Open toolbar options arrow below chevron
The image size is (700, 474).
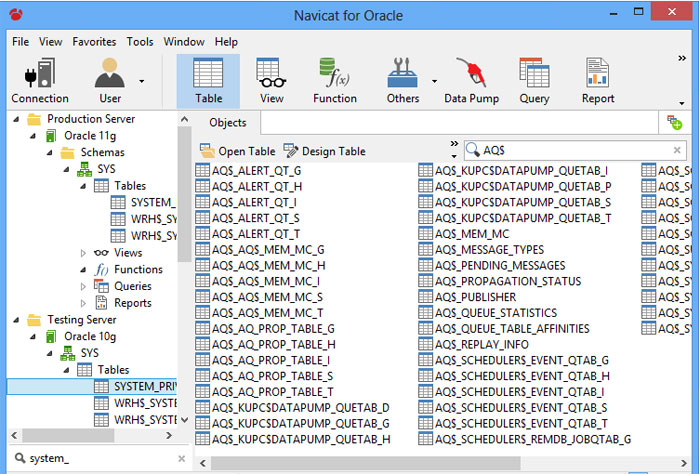click(682, 103)
